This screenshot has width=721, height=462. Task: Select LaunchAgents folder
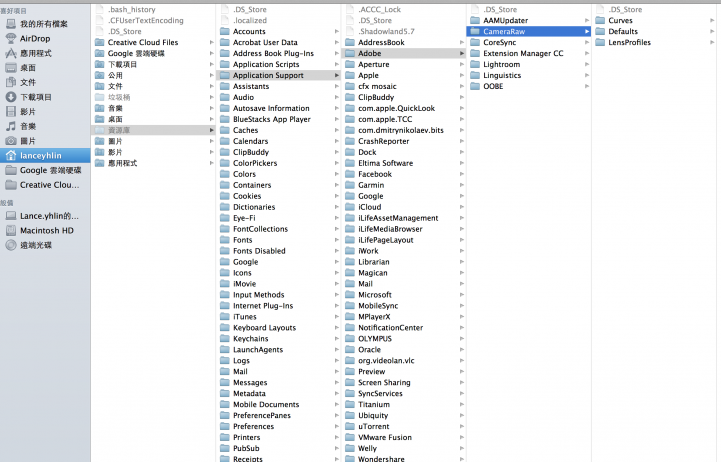[x=279, y=350]
